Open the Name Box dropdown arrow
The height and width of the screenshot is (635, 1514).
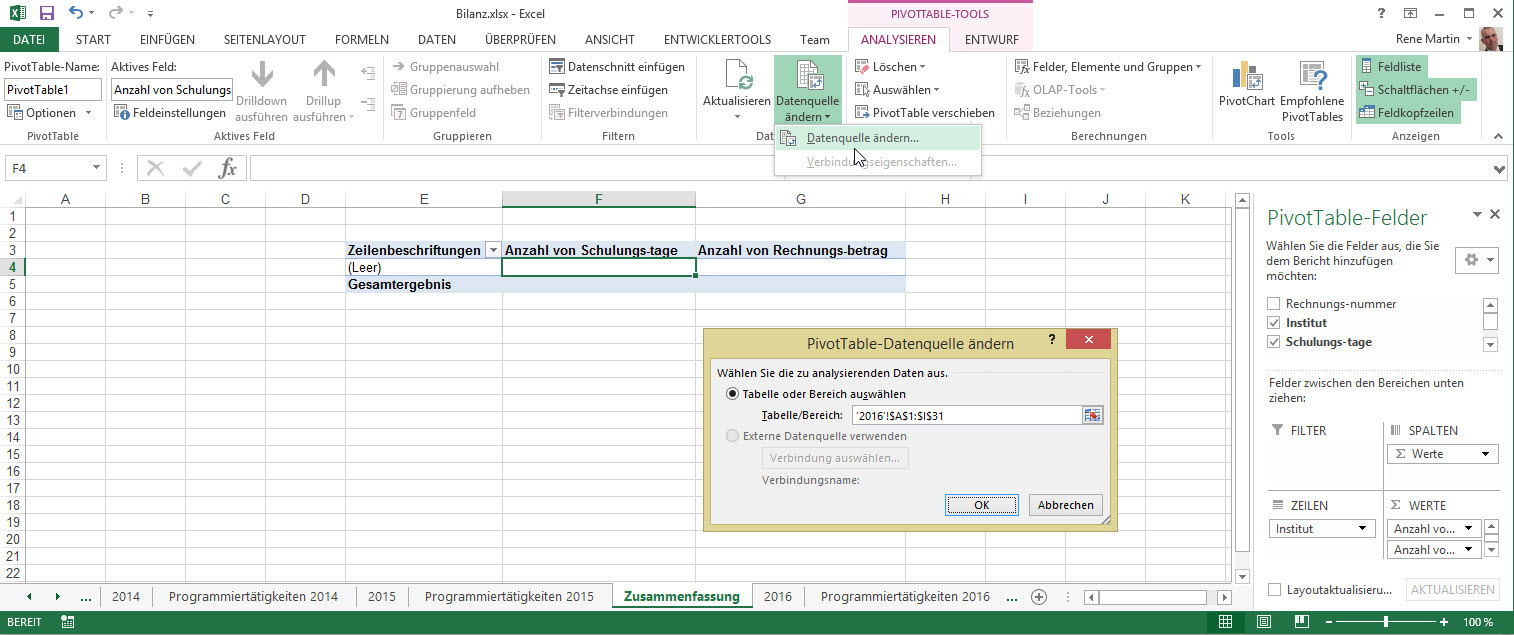click(97, 168)
